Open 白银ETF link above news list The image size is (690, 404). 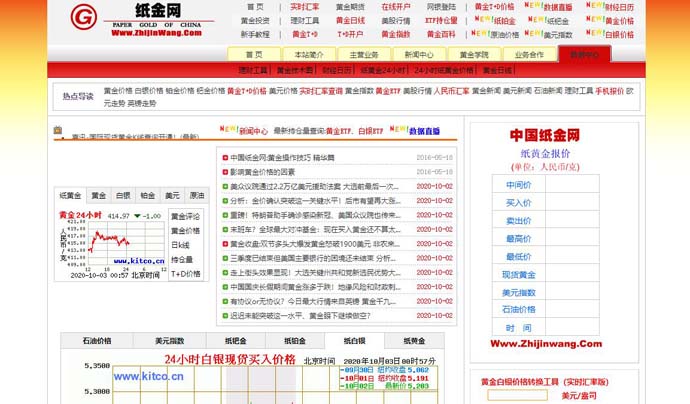(x=371, y=131)
